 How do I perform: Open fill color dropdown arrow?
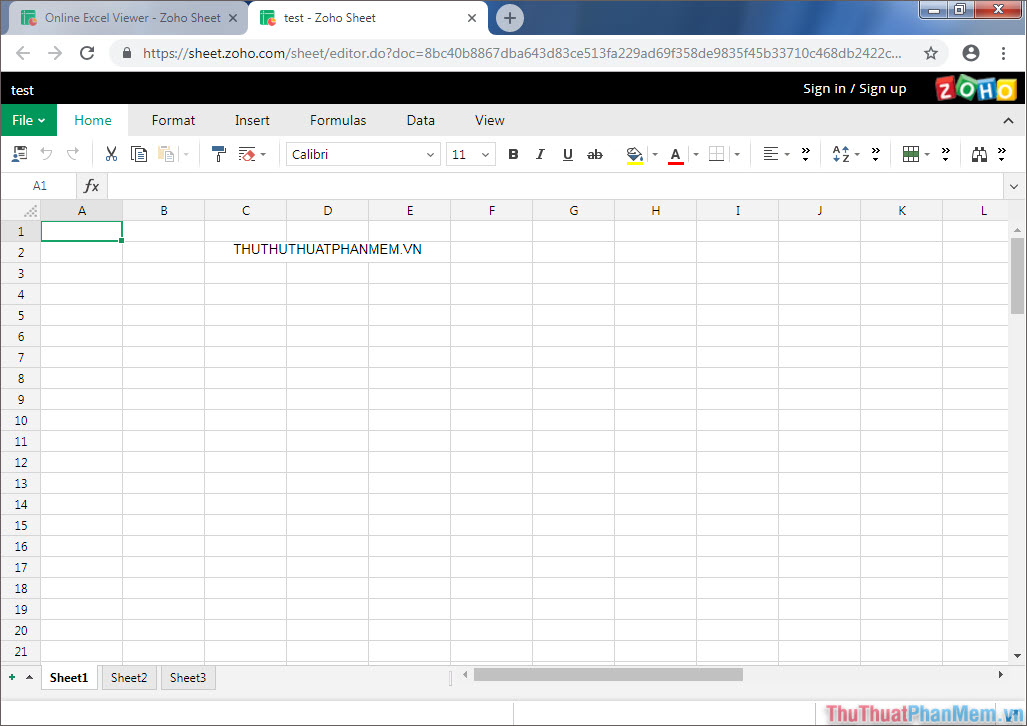655,155
